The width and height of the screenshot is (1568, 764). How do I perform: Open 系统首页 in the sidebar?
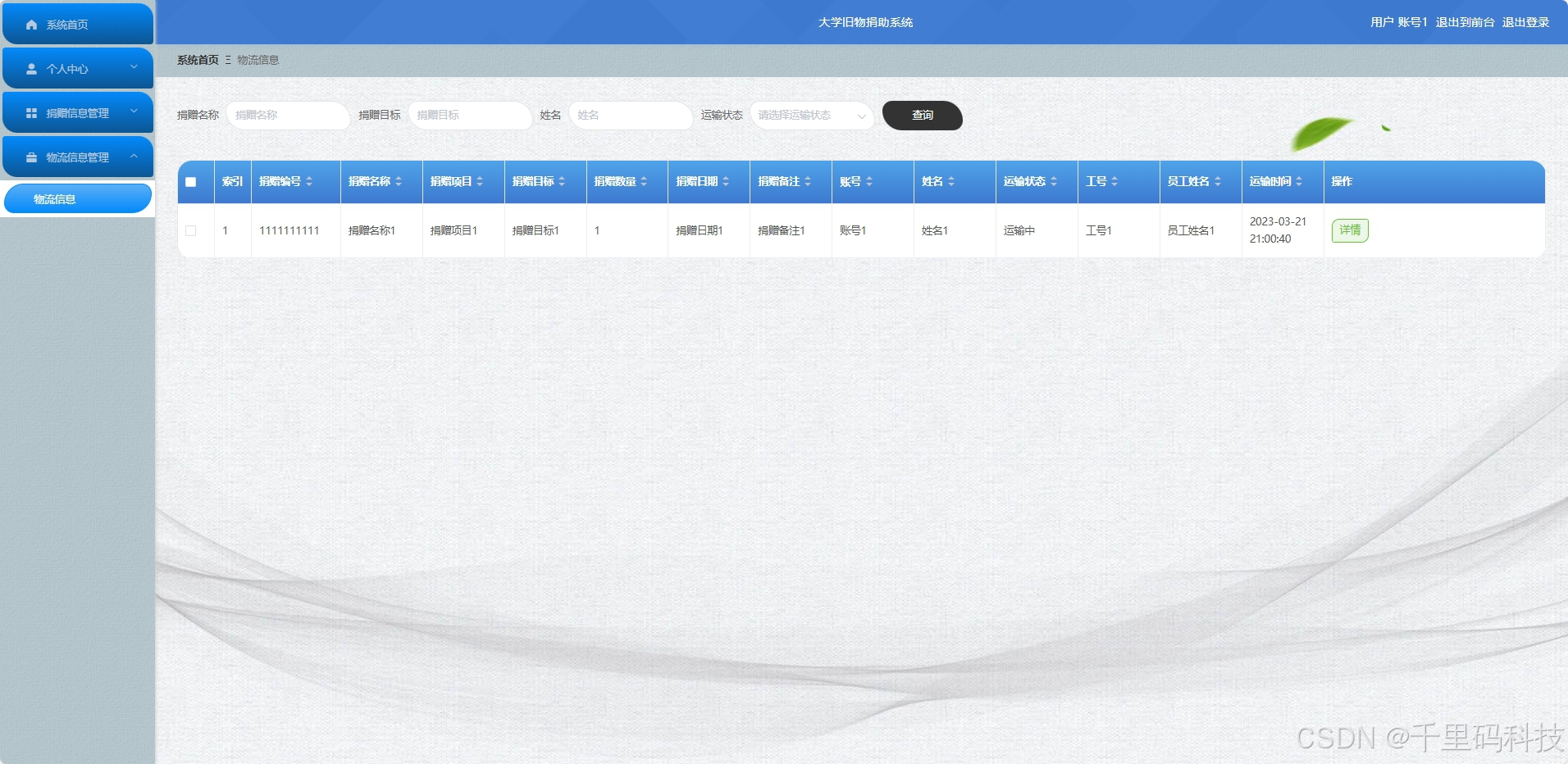[78, 24]
